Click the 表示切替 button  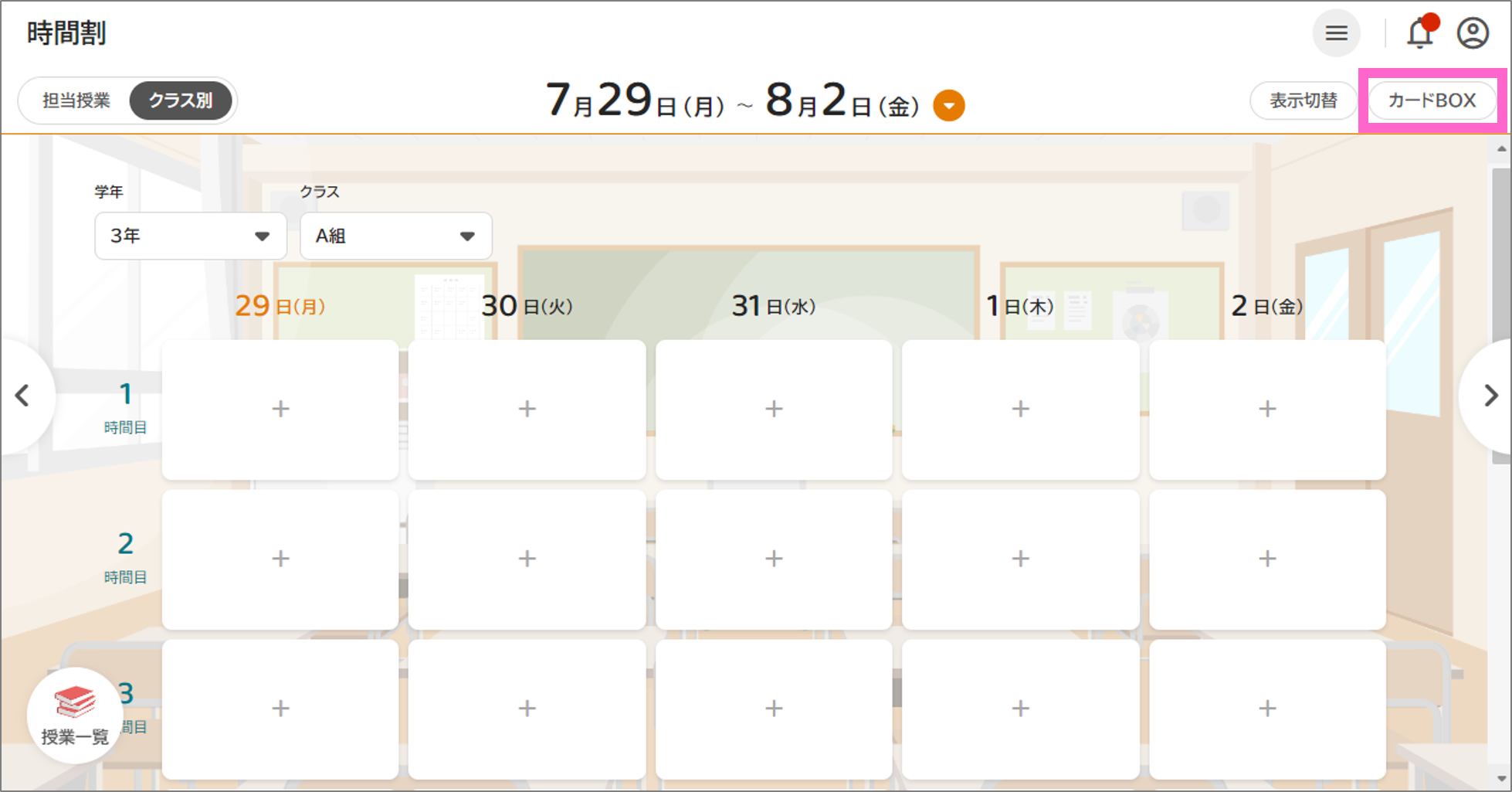1304,100
